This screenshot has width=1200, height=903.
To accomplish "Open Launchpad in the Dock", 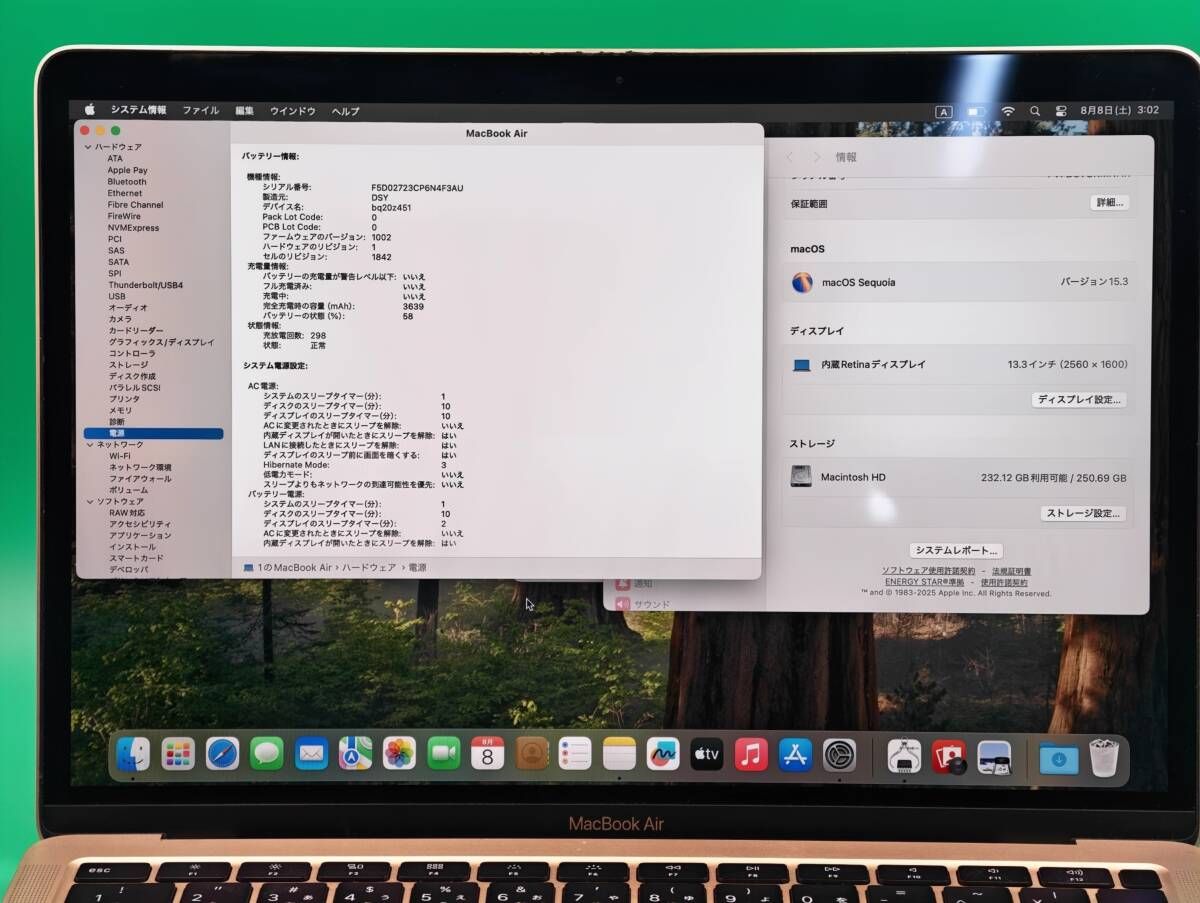I will click(x=178, y=753).
